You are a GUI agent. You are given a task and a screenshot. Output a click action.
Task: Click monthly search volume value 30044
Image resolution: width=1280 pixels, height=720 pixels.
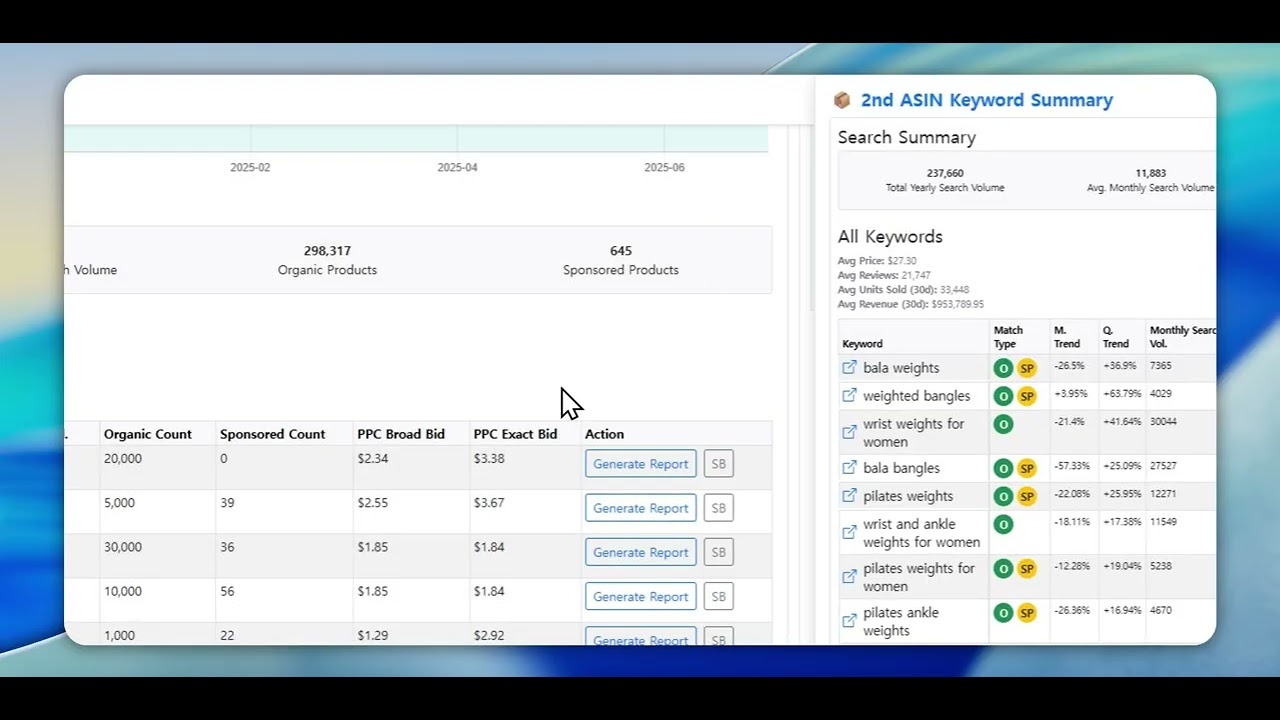pyautogui.click(x=1163, y=422)
